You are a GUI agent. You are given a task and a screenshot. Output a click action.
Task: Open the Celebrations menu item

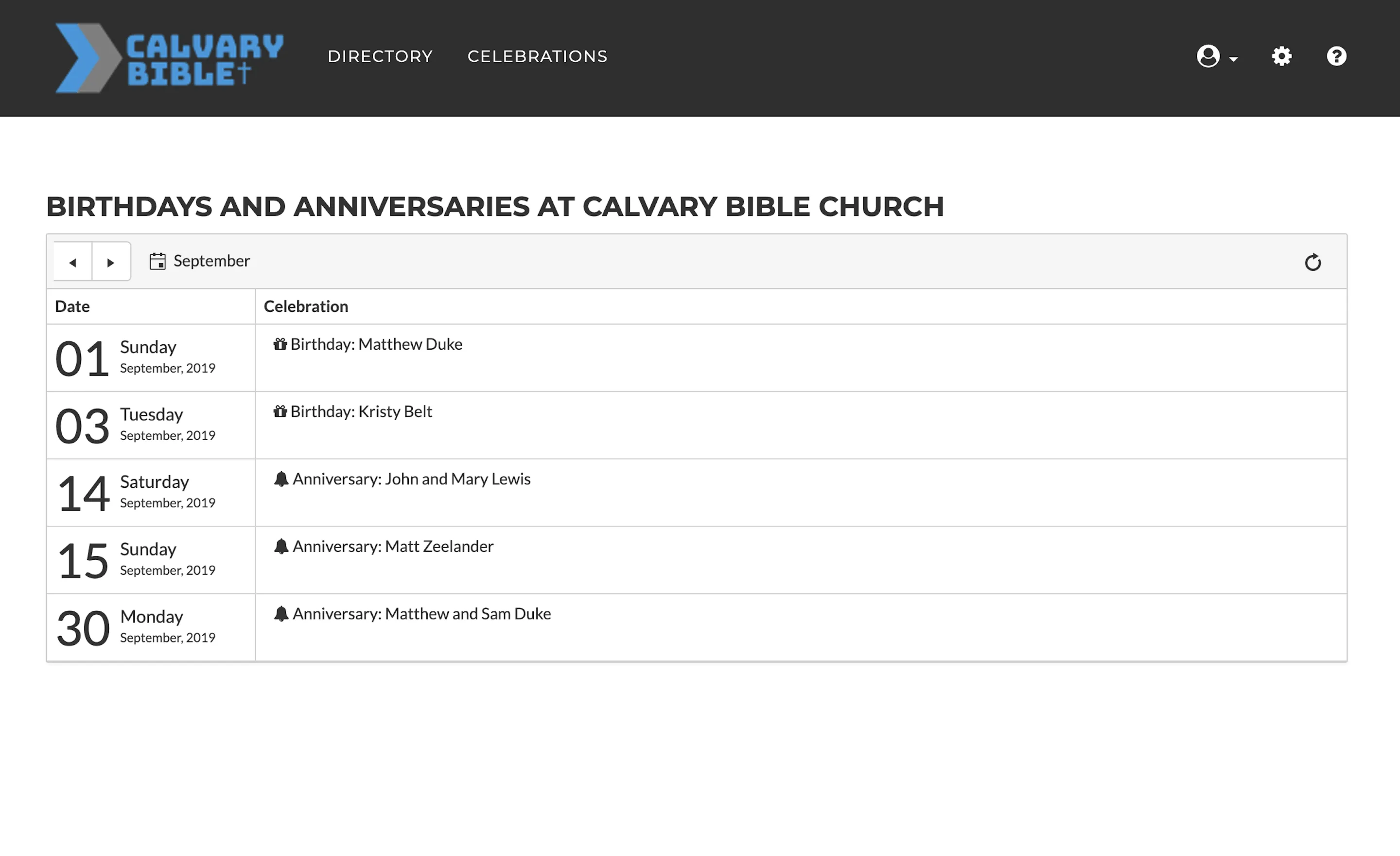pyautogui.click(x=536, y=56)
